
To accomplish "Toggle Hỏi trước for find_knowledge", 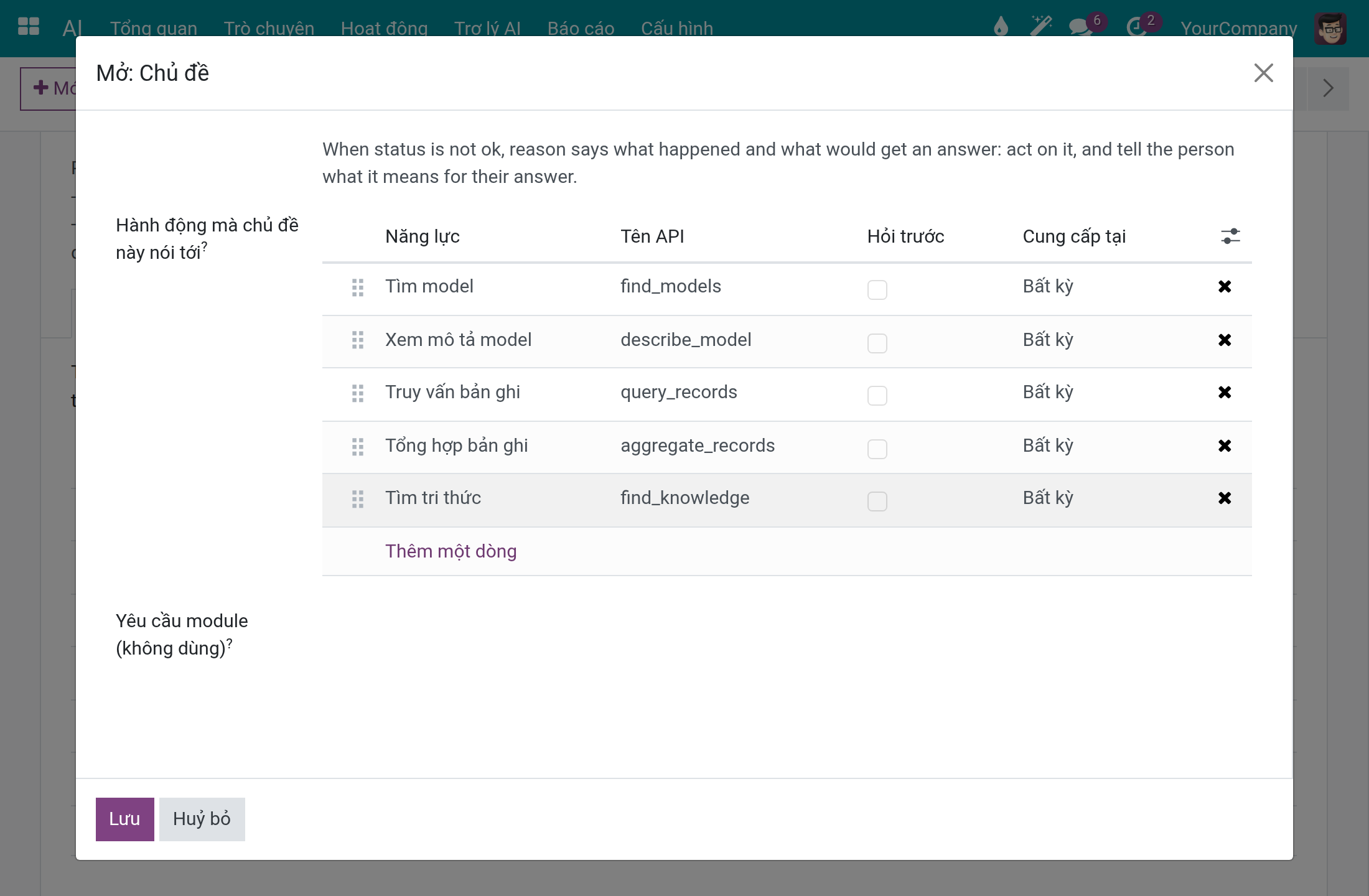I will pos(877,501).
